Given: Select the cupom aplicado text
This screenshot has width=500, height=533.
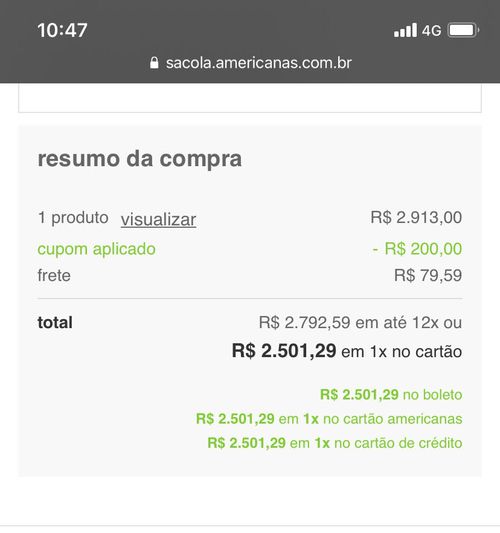Looking at the screenshot, I should point(97,249).
